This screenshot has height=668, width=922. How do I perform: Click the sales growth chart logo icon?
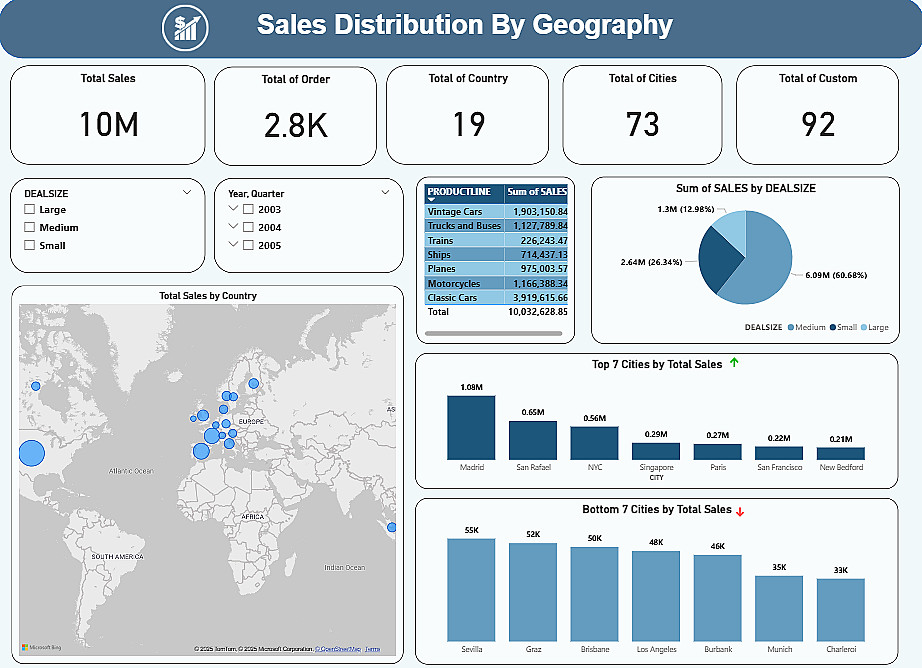[185, 27]
